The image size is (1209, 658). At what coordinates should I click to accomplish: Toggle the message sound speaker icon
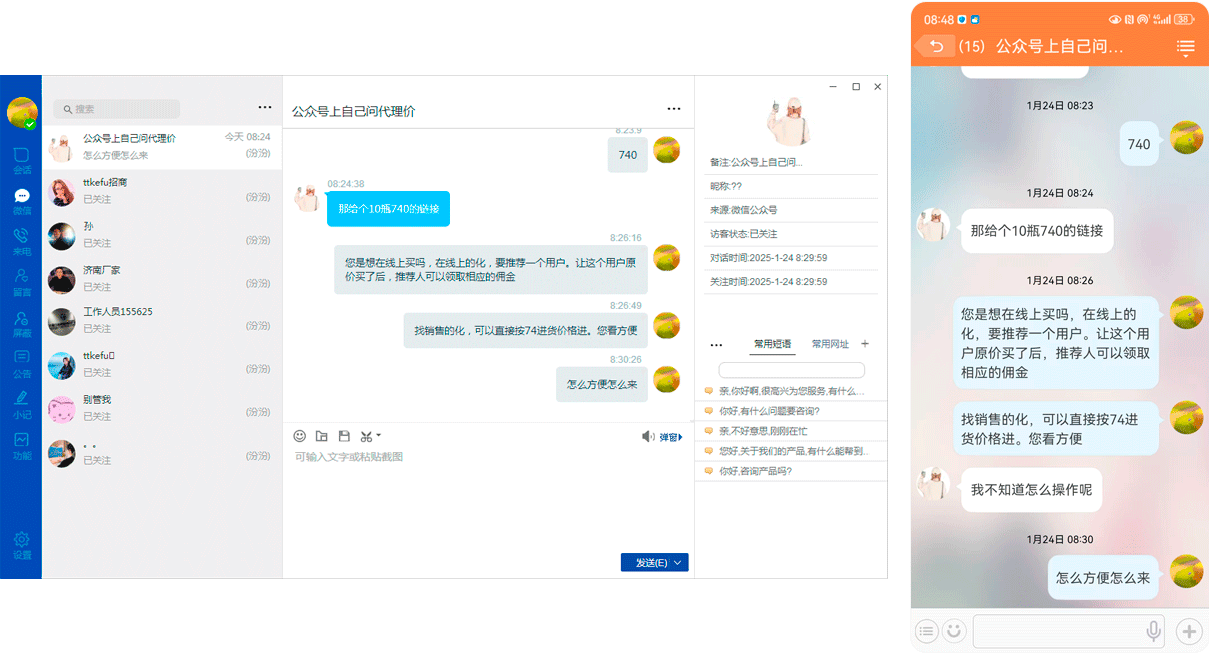pyautogui.click(x=648, y=436)
